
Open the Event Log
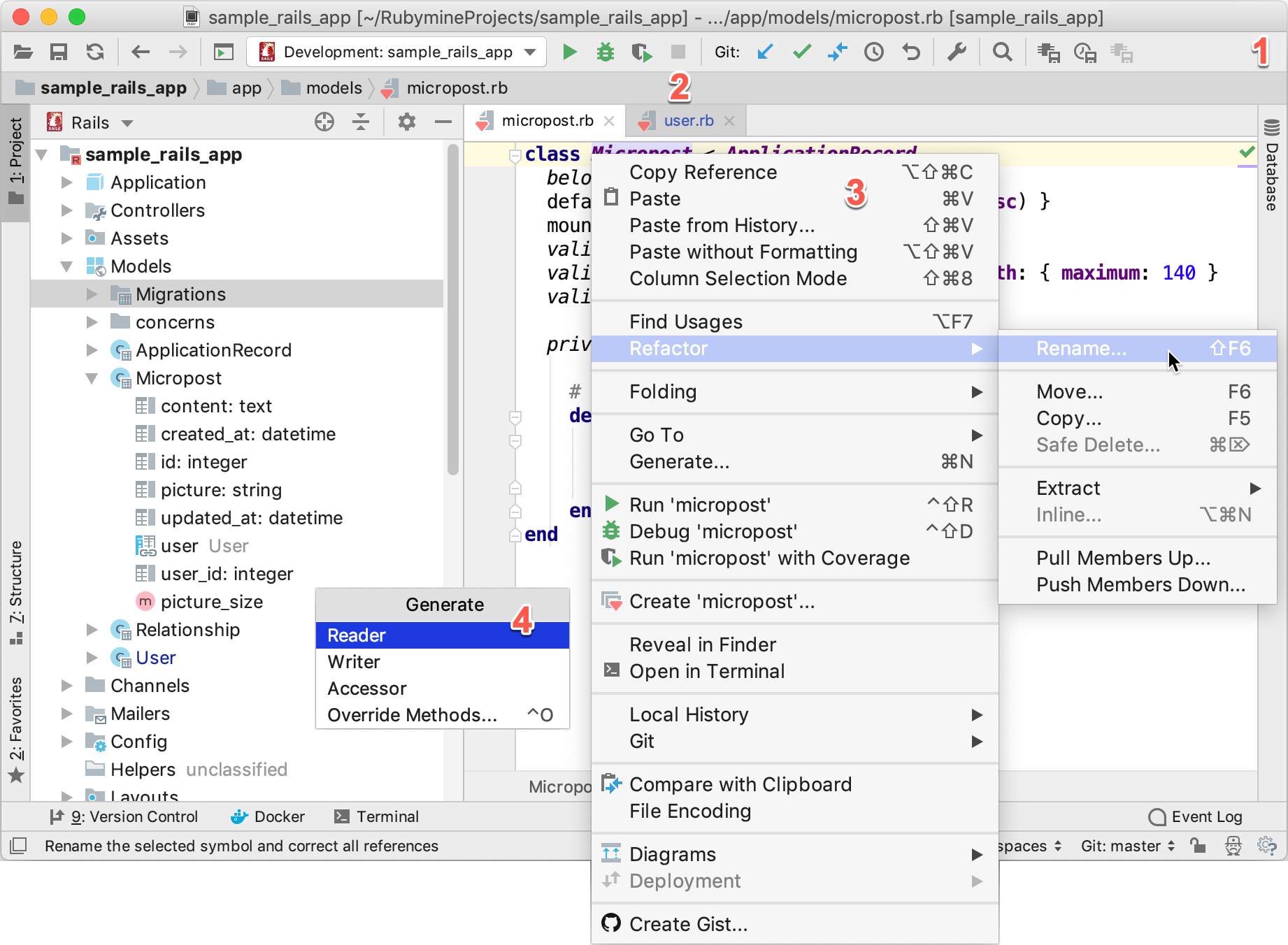pos(1196,816)
